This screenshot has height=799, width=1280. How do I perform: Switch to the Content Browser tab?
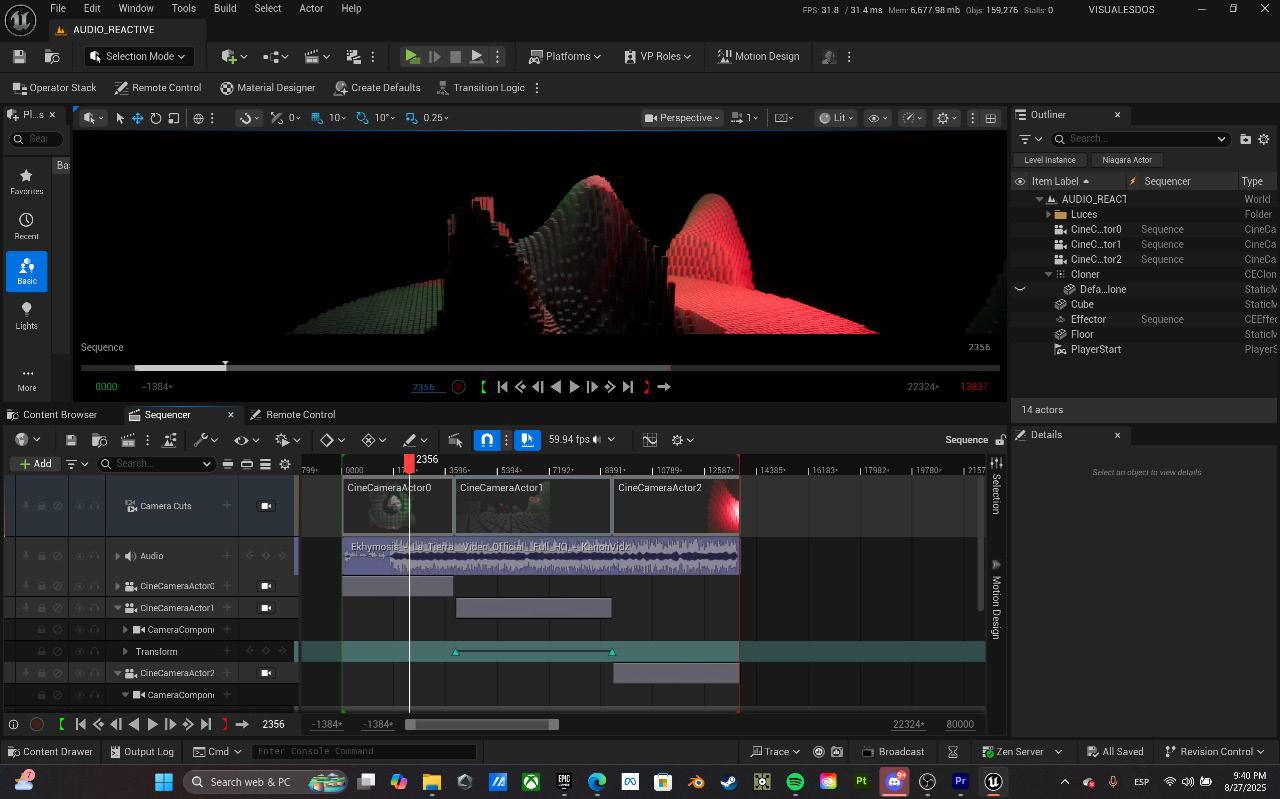tap(60, 415)
